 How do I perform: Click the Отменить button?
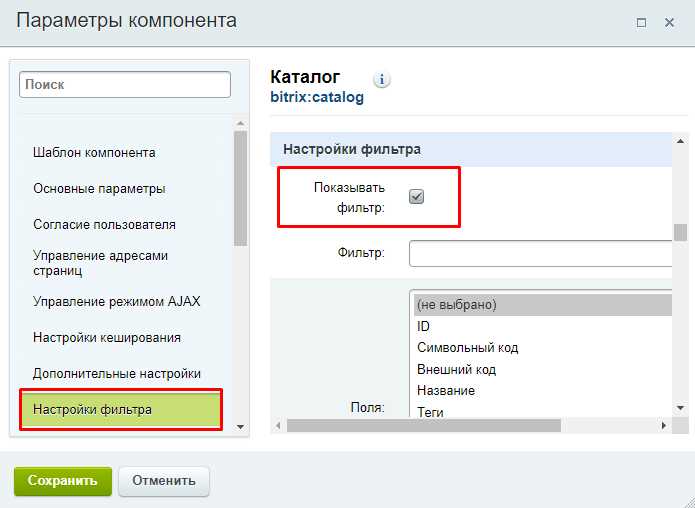point(164,481)
